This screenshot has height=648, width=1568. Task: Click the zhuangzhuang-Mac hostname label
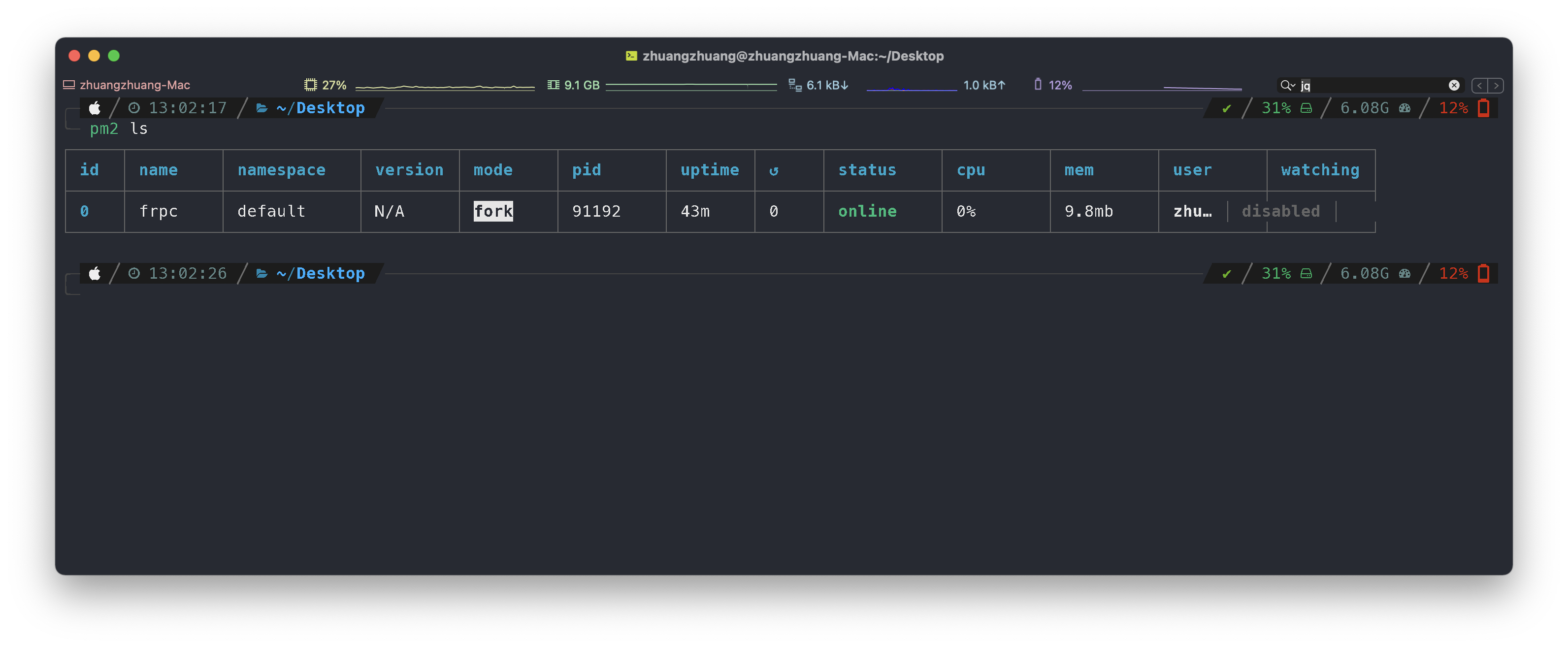click(135, 85)
